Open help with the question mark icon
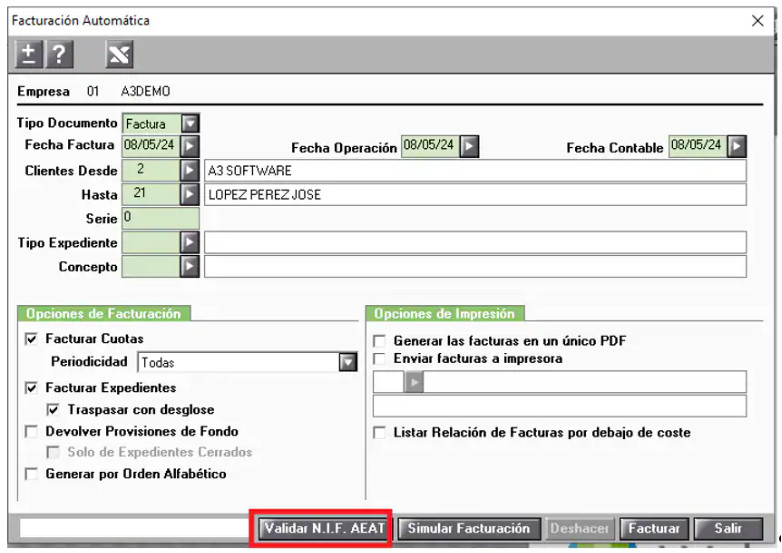Image resolution: width=782 pixels, height=553 pixels. (59, 54)
